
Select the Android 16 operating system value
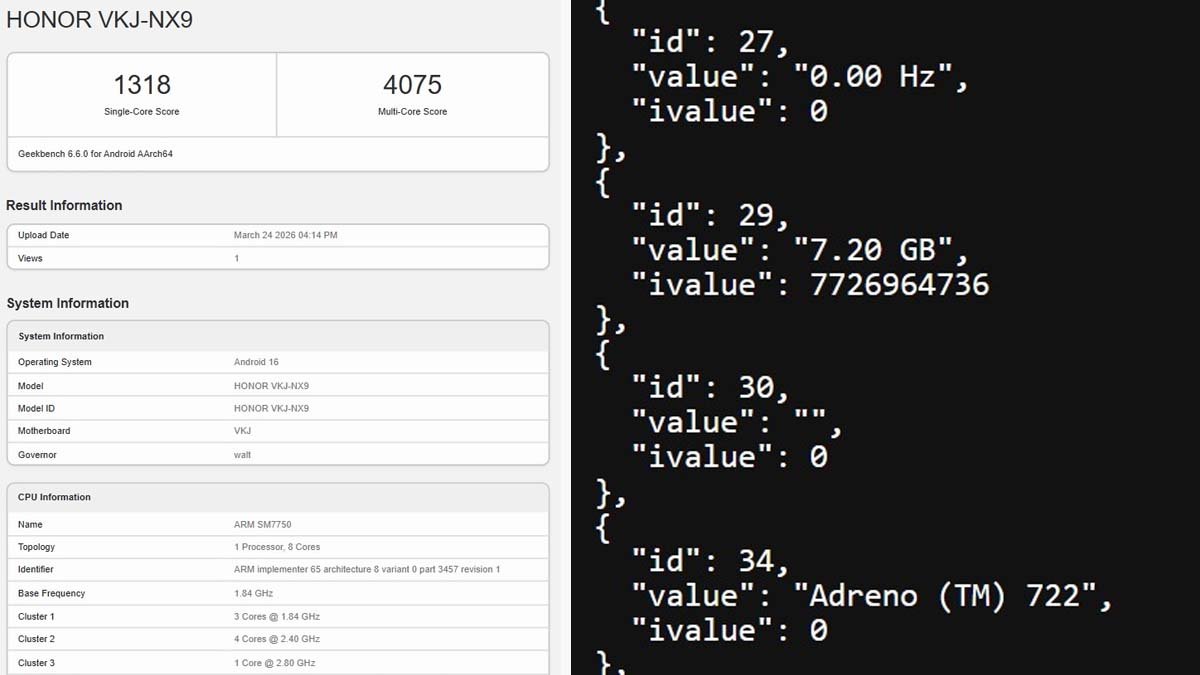pyautogui.click(x=256, y=362)
